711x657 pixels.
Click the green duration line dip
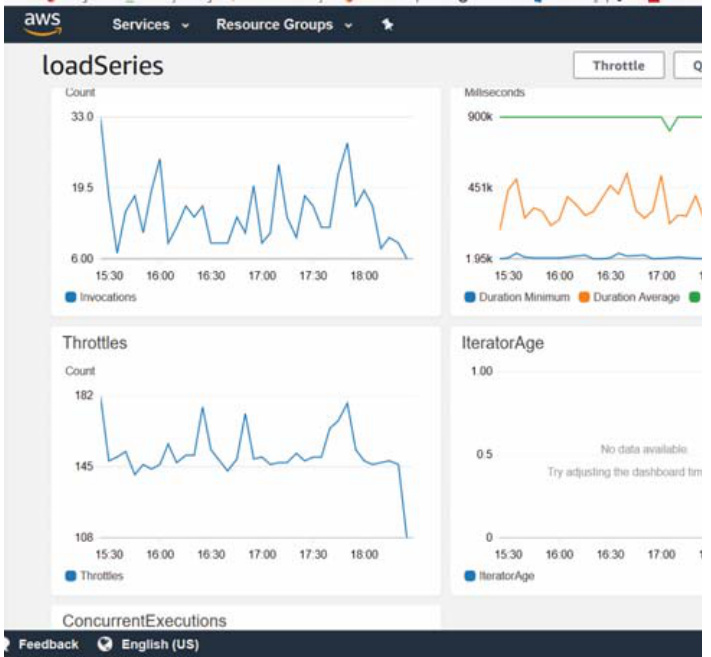tap(670, 129)
